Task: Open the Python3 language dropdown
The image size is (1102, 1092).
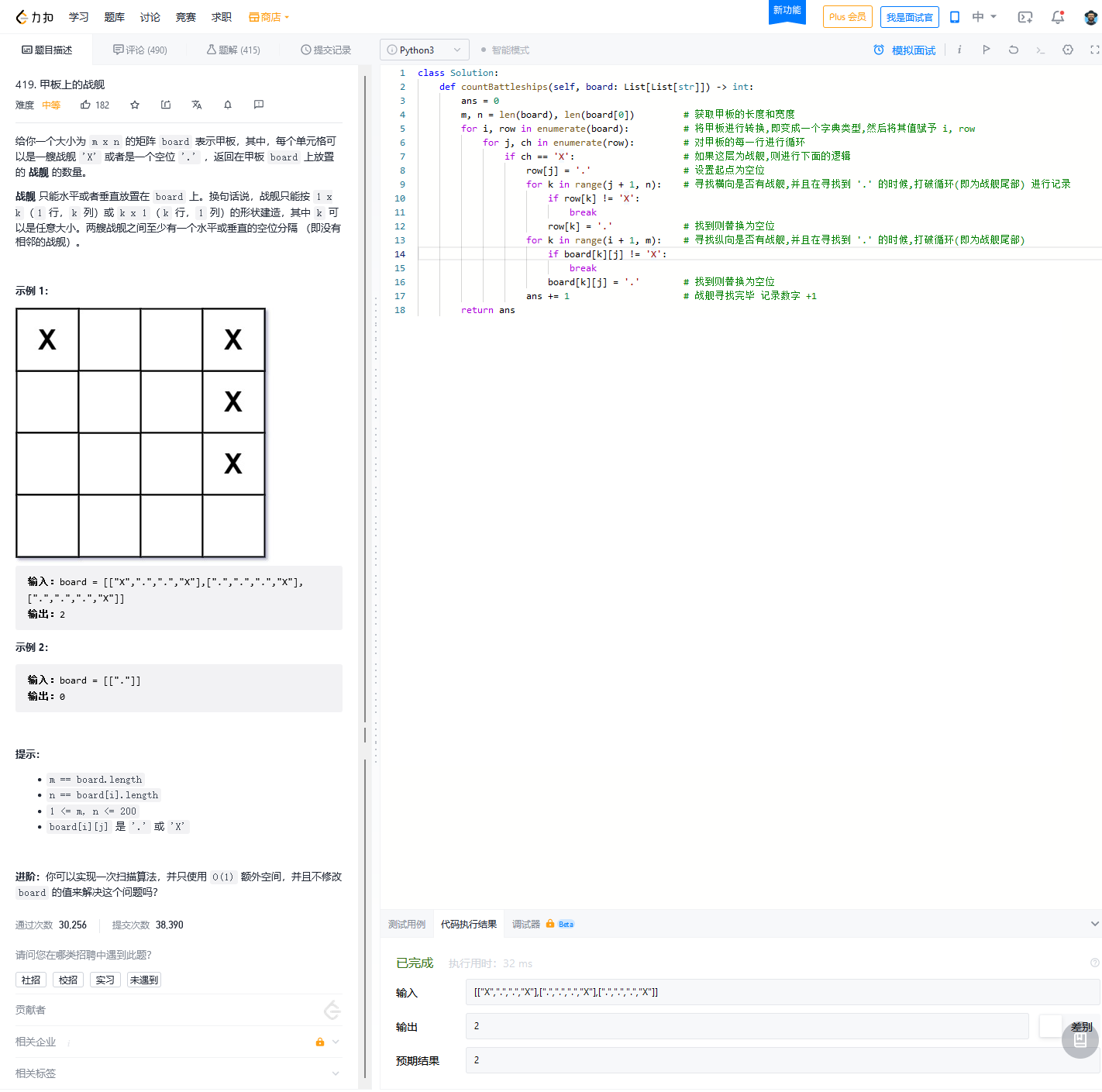Action: [425, 50]
